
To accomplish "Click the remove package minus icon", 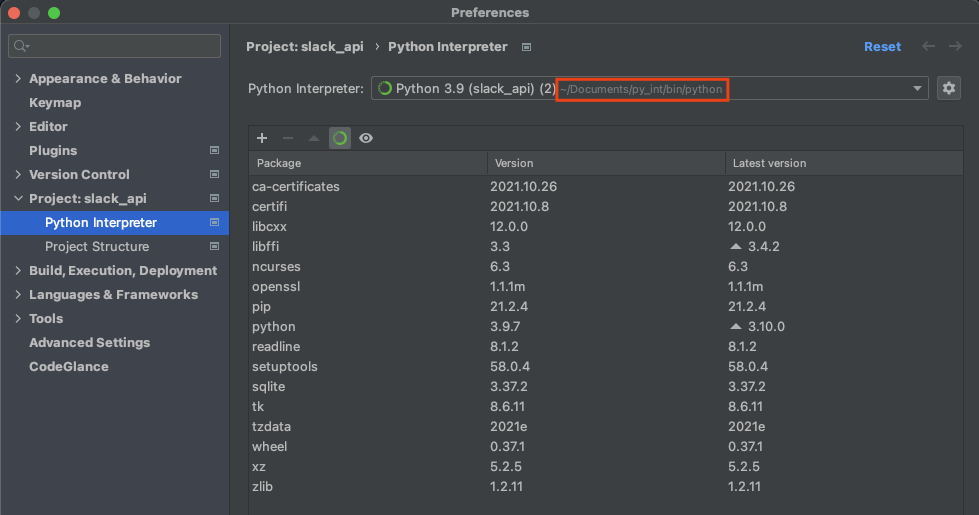I will [x=288, y=138].
